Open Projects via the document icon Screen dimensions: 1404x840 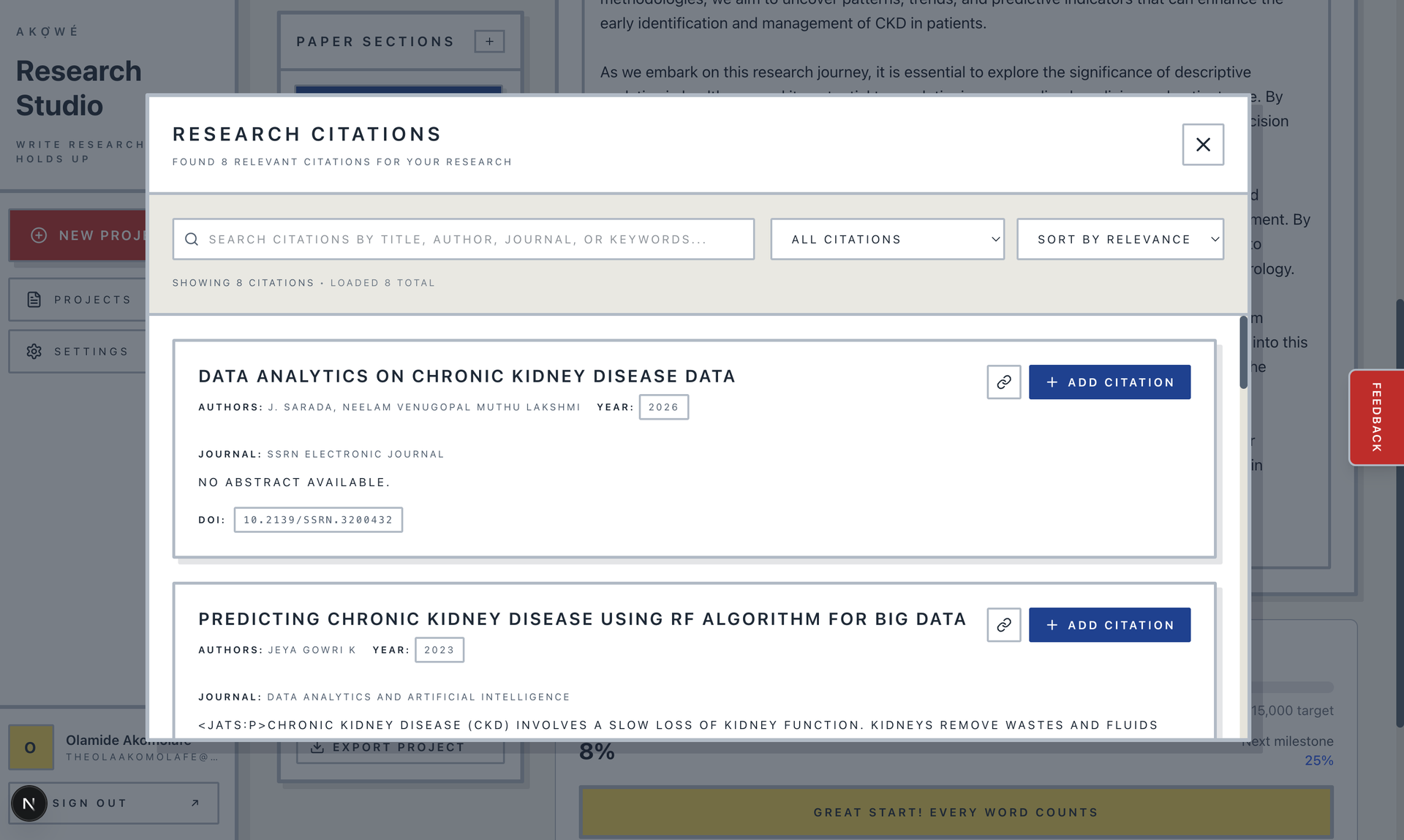34,299
